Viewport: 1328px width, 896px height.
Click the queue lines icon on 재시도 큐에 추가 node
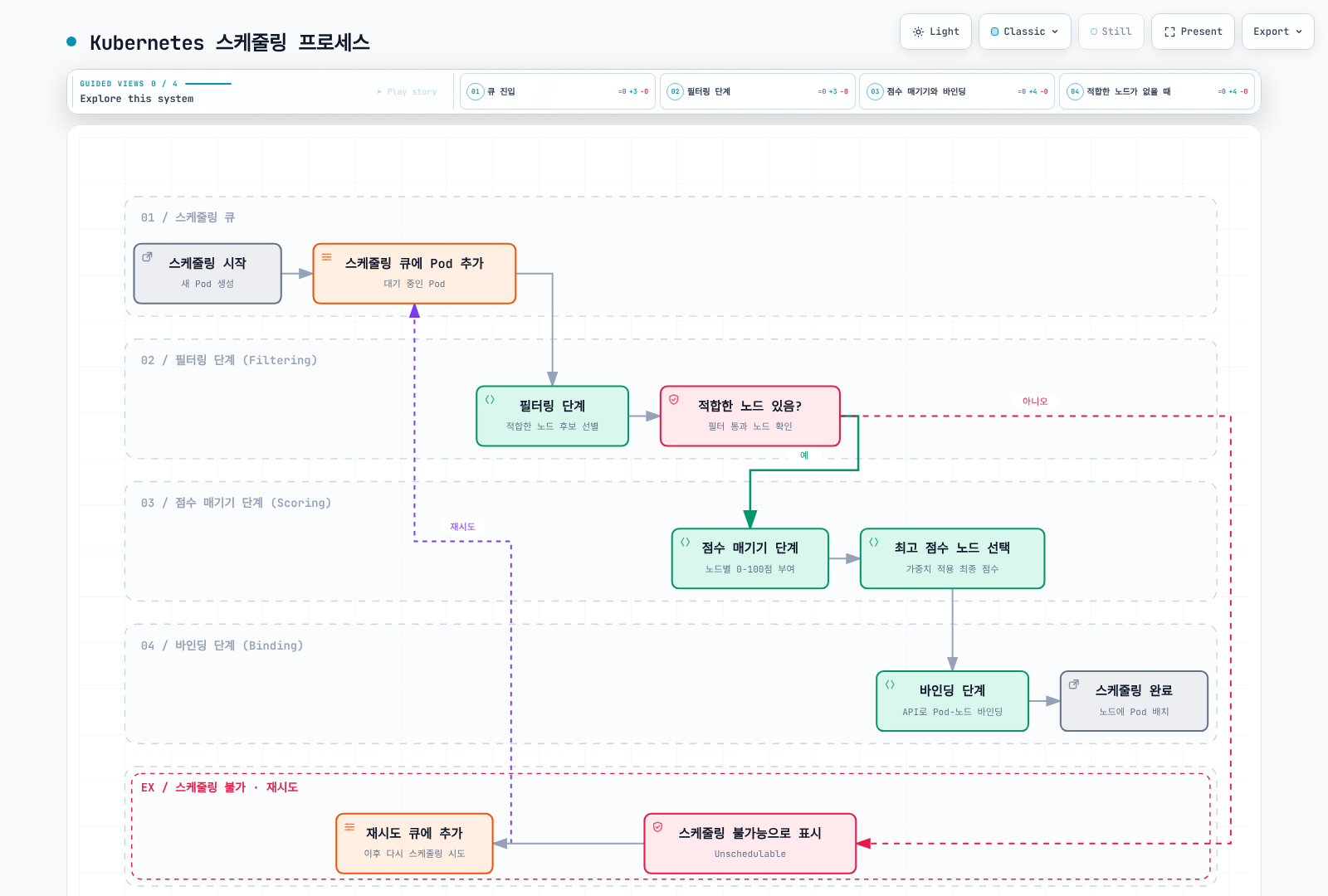coord(349,827)
